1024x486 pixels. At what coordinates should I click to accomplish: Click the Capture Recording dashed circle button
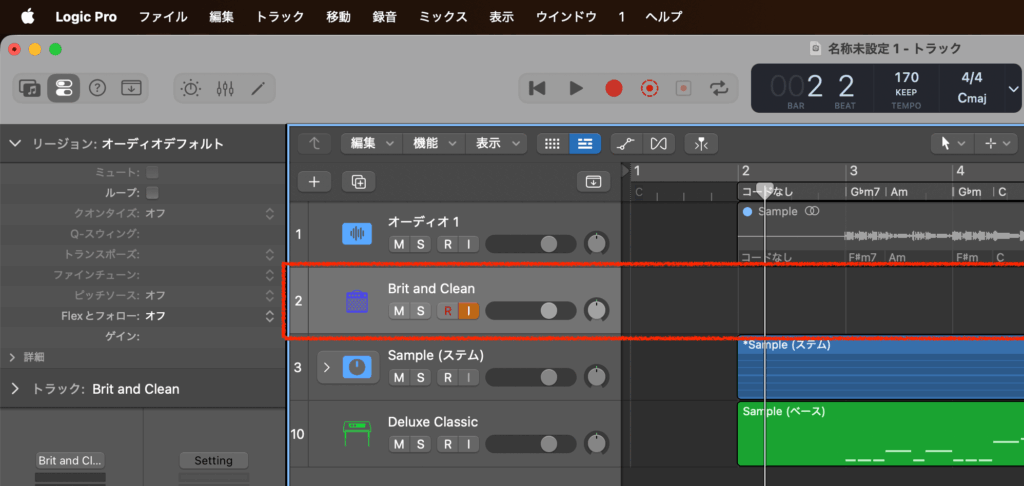click(649, 88)
